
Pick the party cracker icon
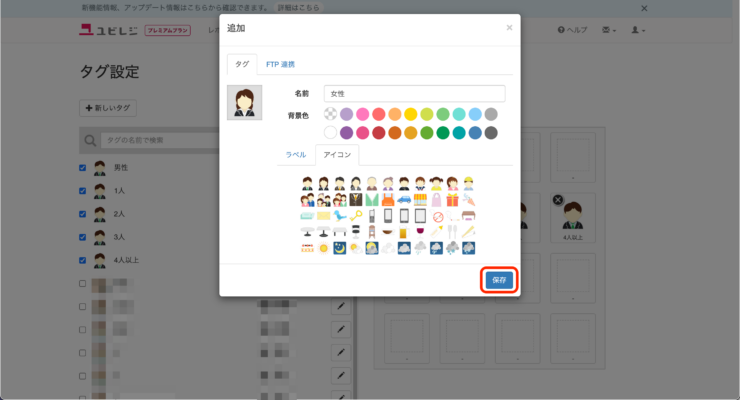click(468, 200)
